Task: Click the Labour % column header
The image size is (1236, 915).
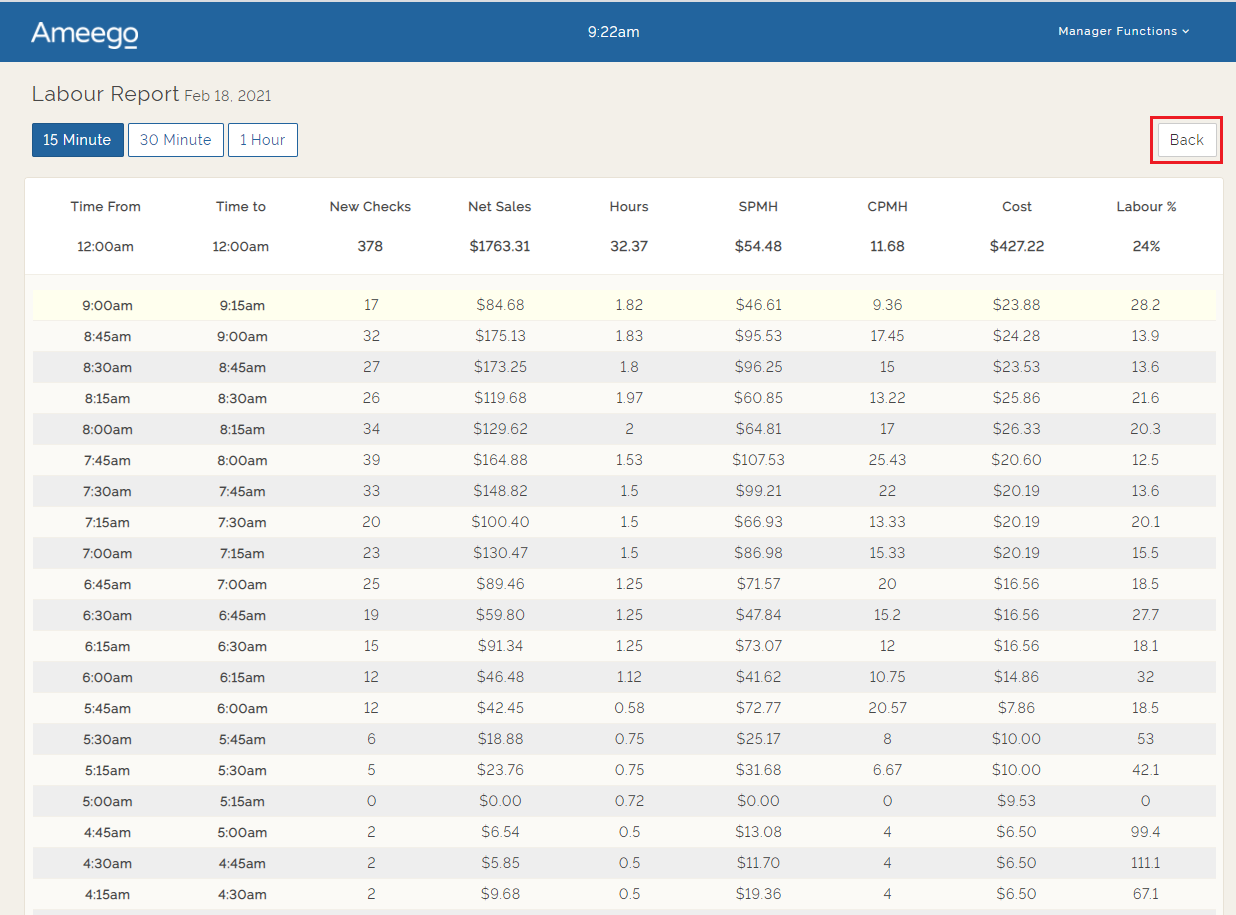Action: pos(1146,206)
